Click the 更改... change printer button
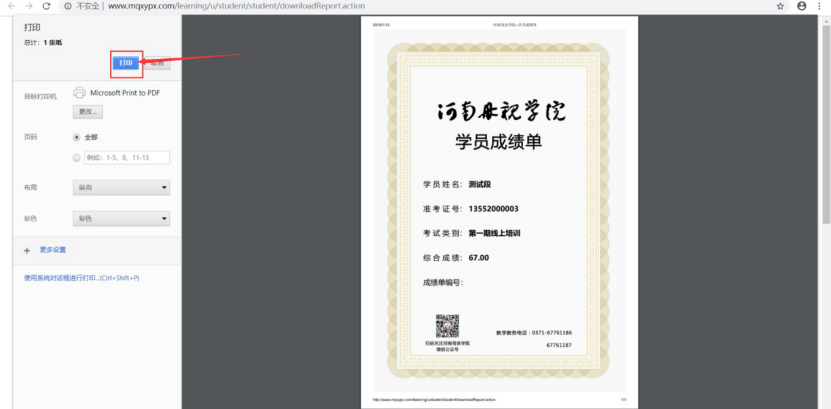 point(87,112)
